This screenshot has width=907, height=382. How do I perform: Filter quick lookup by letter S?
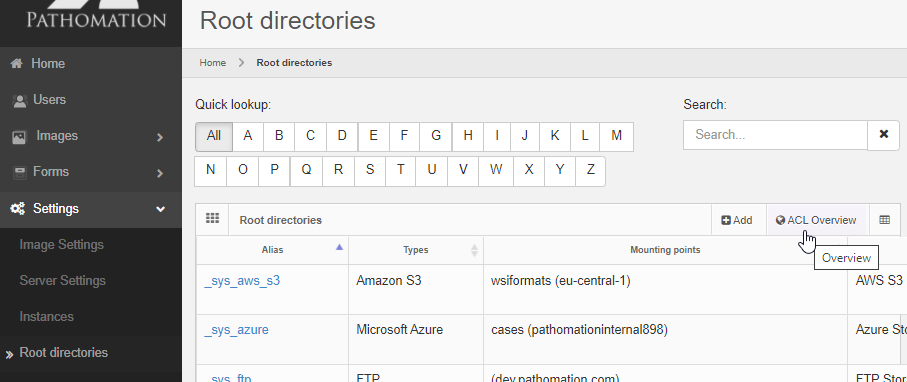[370, 170]
